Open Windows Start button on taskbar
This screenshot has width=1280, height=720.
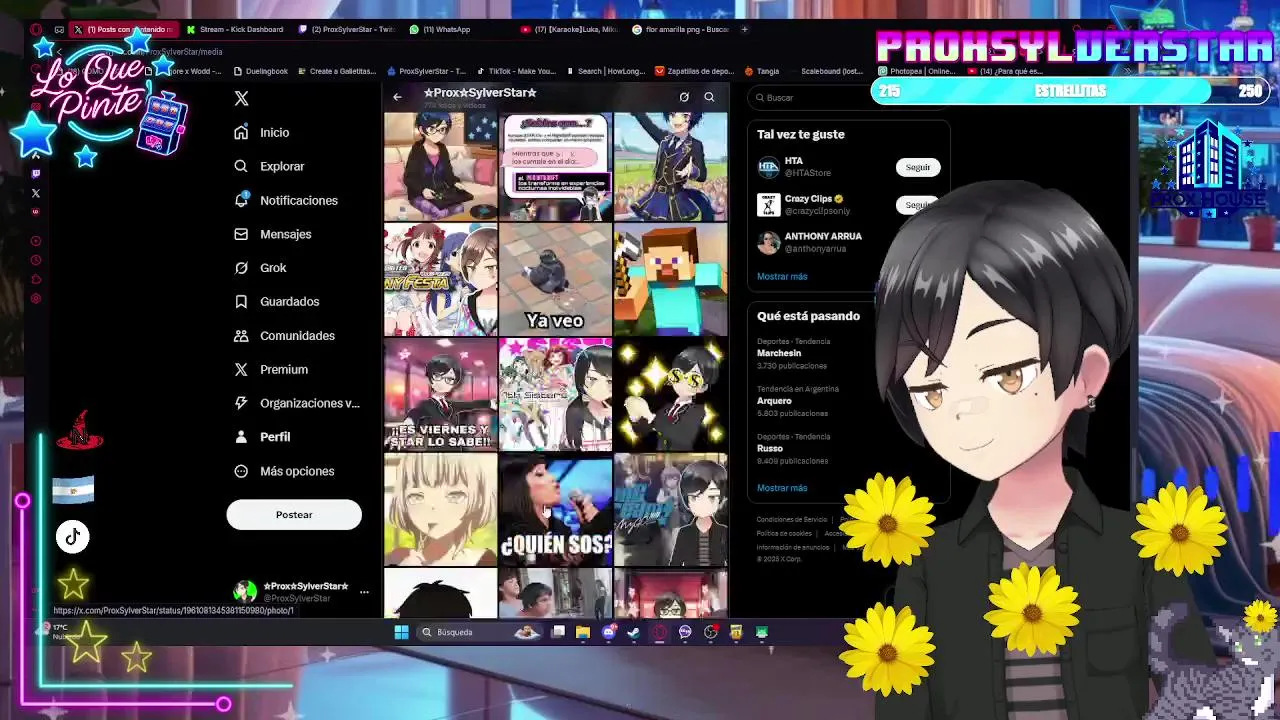click(x=401, y=632)
